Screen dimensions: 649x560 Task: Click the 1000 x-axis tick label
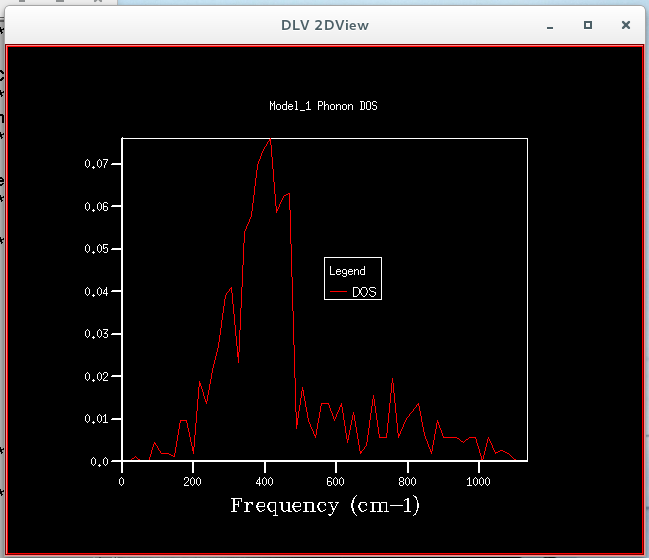(x=478, y=482)
